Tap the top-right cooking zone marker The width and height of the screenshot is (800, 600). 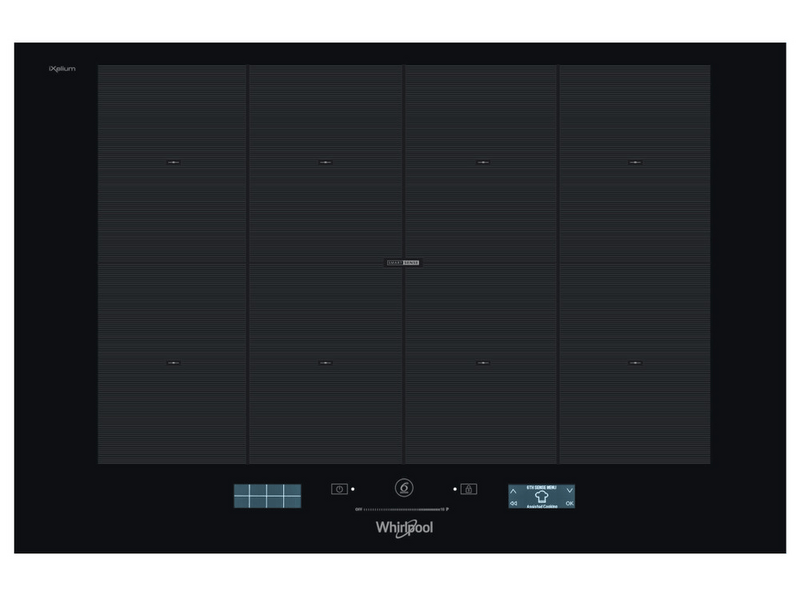pyautogui.click(x=635, y=162)
